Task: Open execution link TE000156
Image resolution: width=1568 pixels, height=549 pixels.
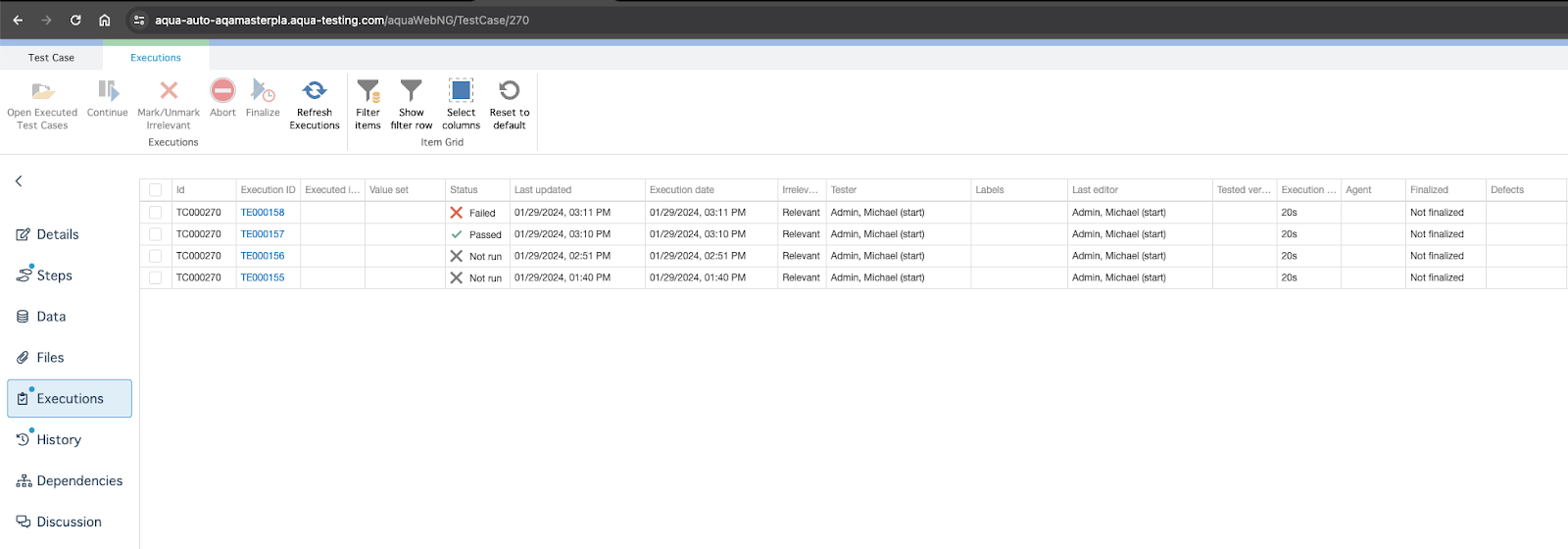Action: coord(263,256)
